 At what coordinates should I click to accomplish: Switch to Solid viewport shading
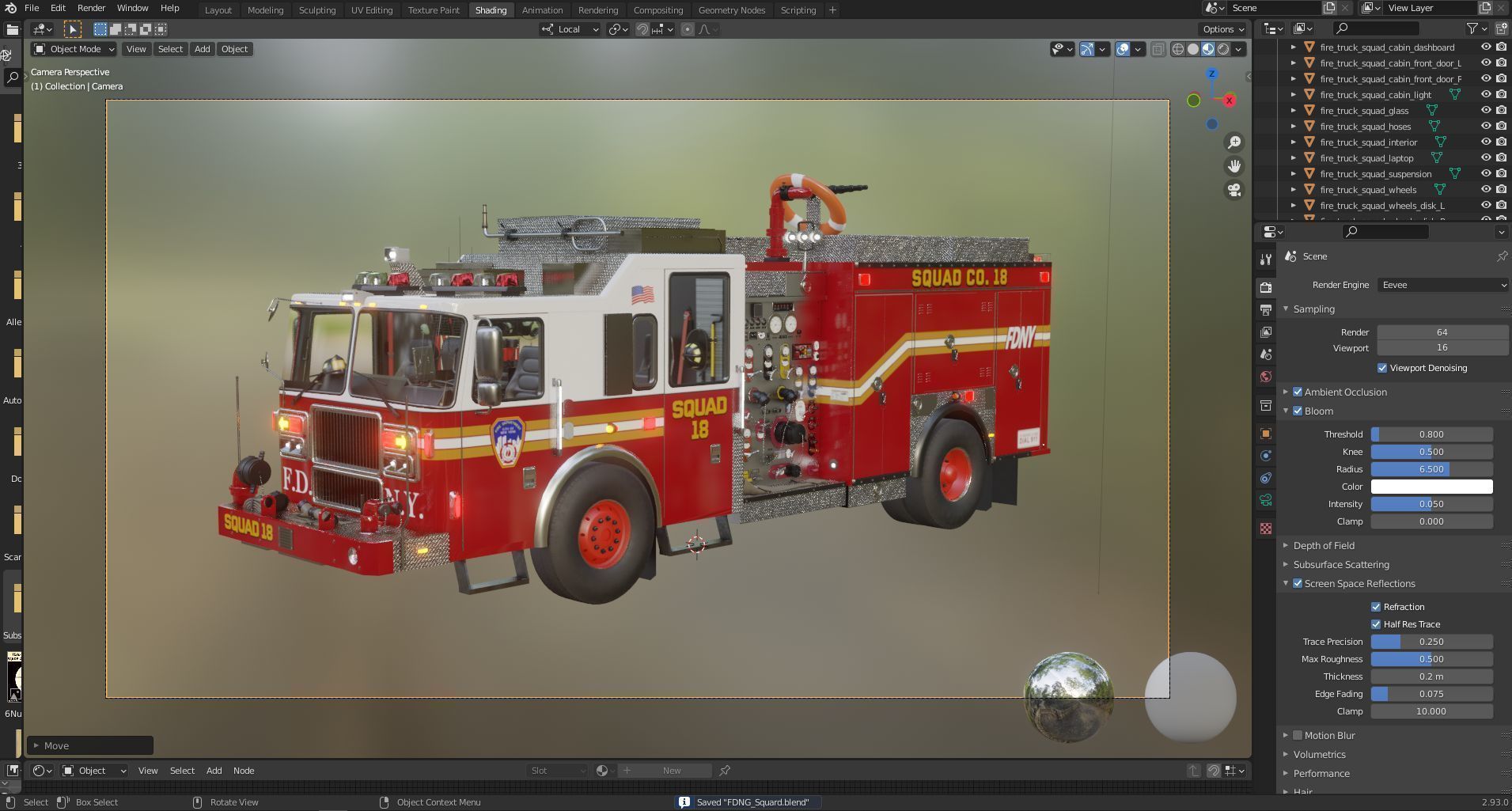[1193, 49]
